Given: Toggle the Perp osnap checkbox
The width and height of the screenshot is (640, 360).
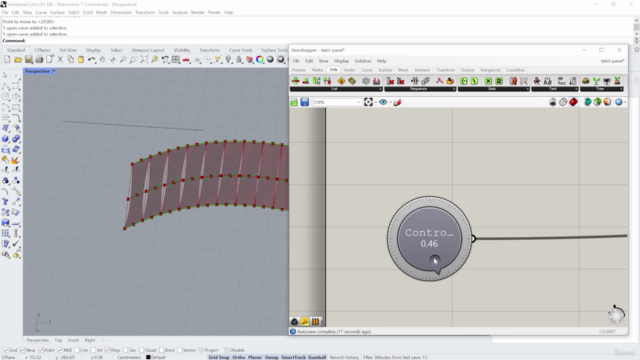Looking at the screenshot, I should tap(107, 350).
